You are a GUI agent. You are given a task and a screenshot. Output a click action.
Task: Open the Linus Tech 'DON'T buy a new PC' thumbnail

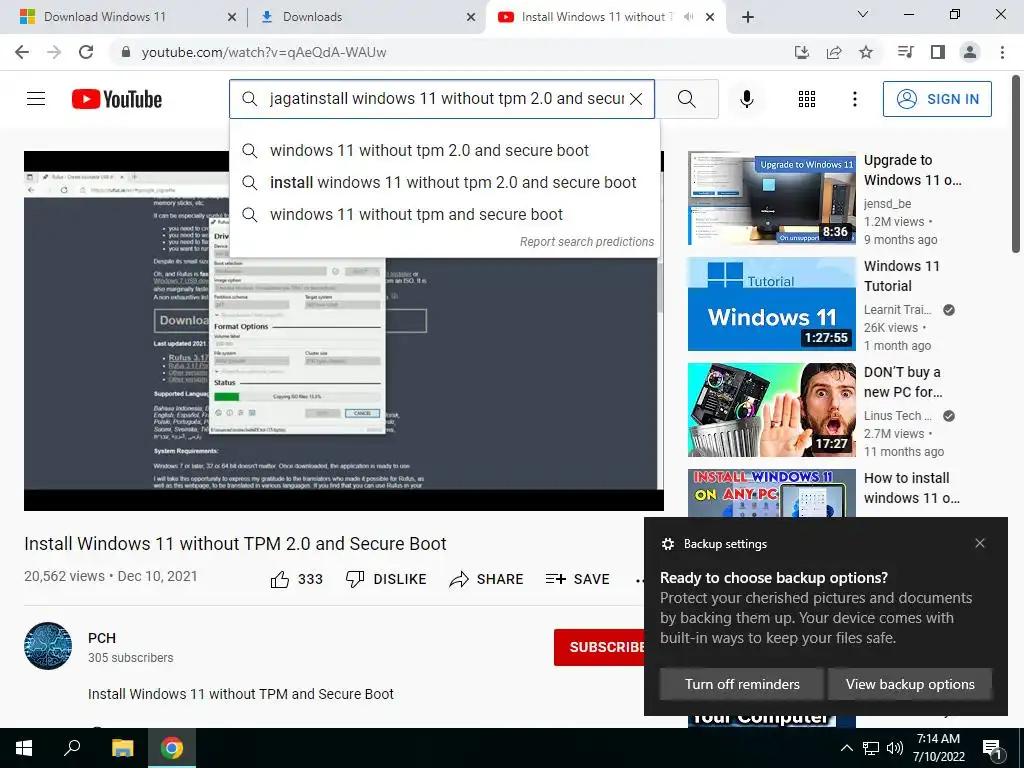771,410
